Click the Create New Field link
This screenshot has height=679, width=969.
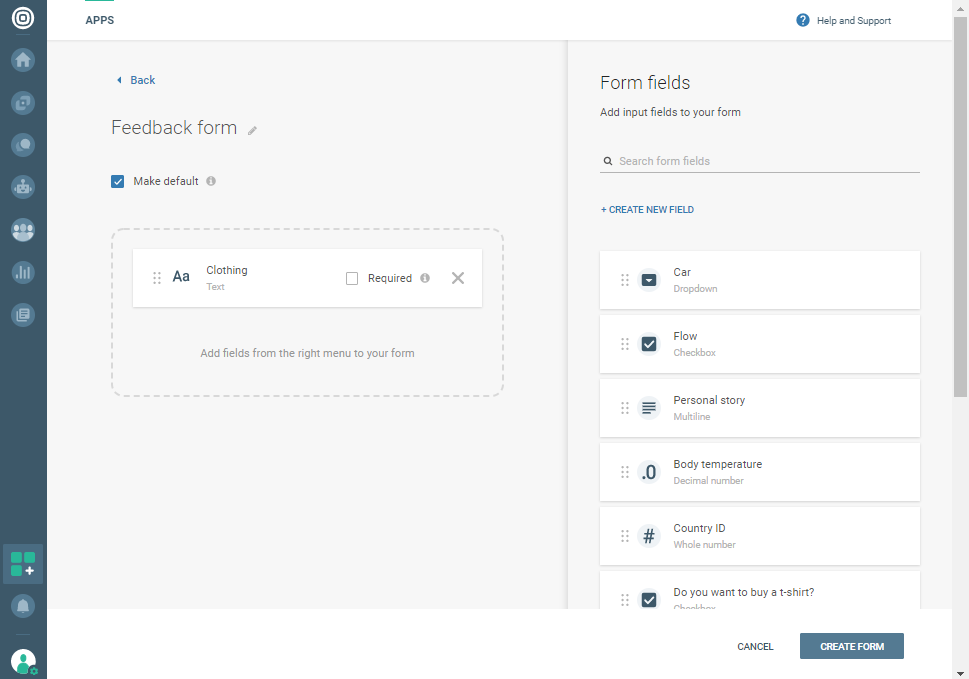pos(647,210)
